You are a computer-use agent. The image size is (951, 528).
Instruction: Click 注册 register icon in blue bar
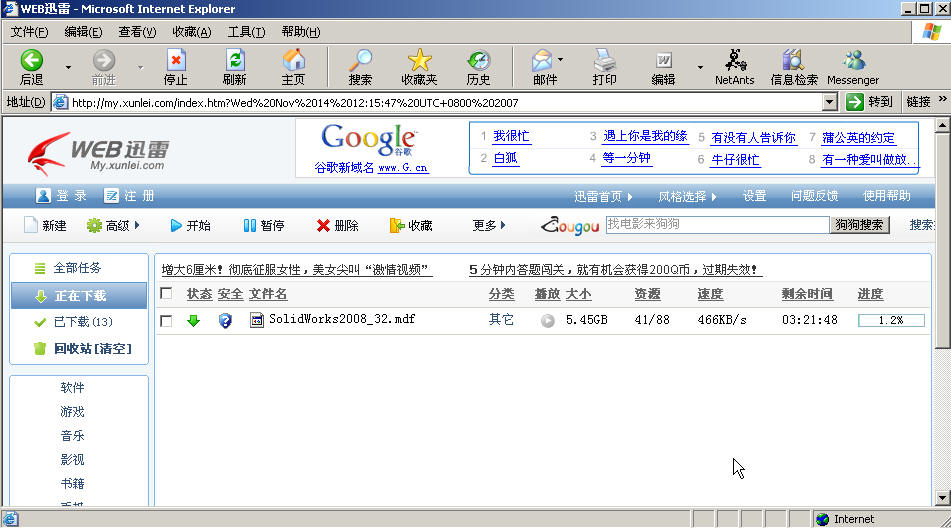(111, 195)
